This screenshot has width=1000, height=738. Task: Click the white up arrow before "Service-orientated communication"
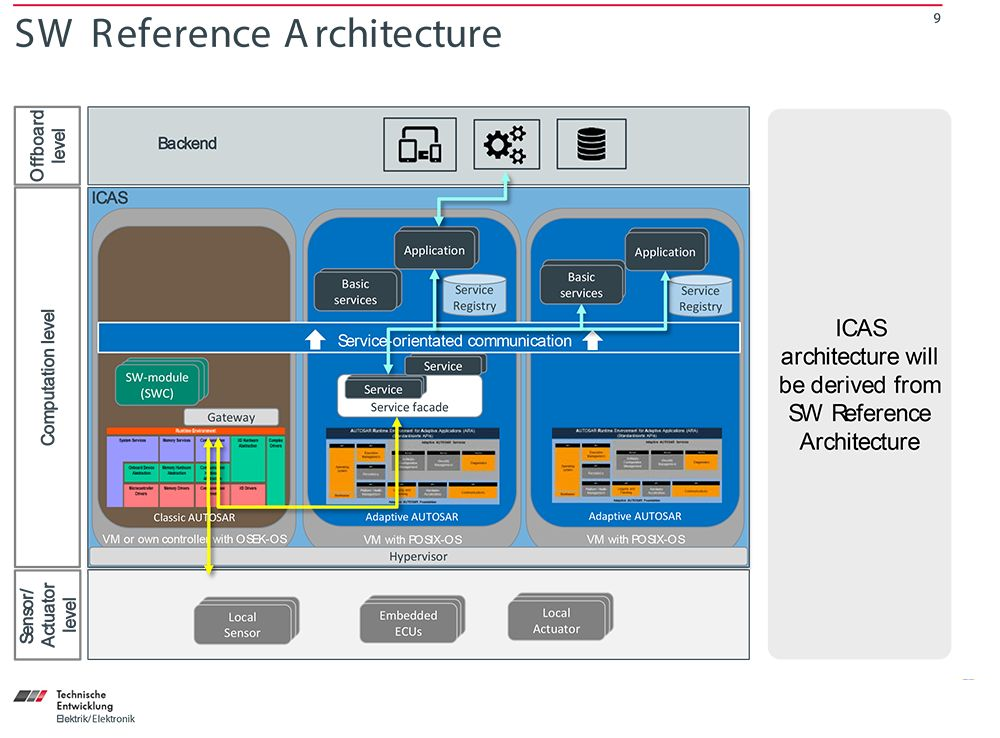click(x=315, y=339)
